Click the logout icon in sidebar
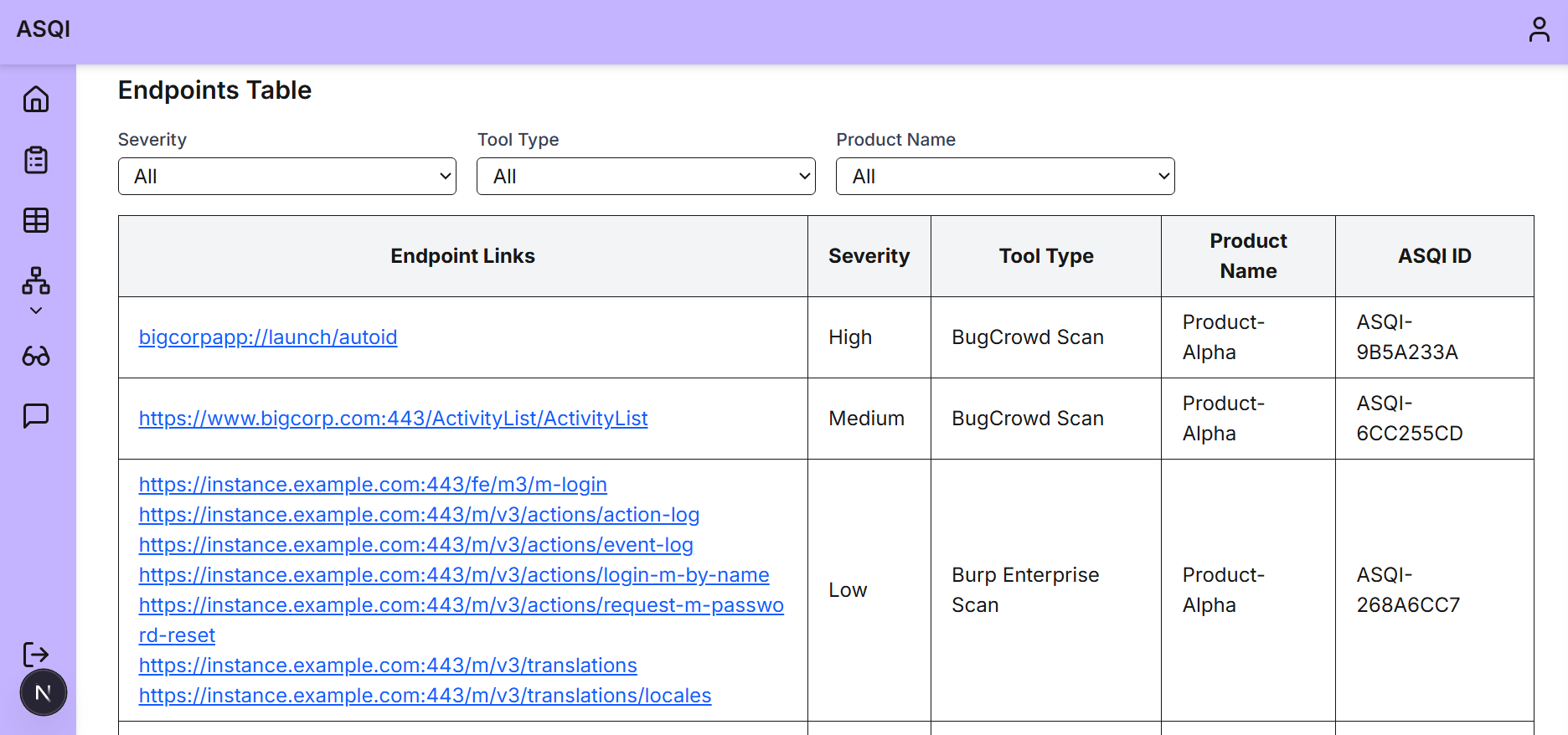Viewport: 1568px width, 735px height. [36, 654]
